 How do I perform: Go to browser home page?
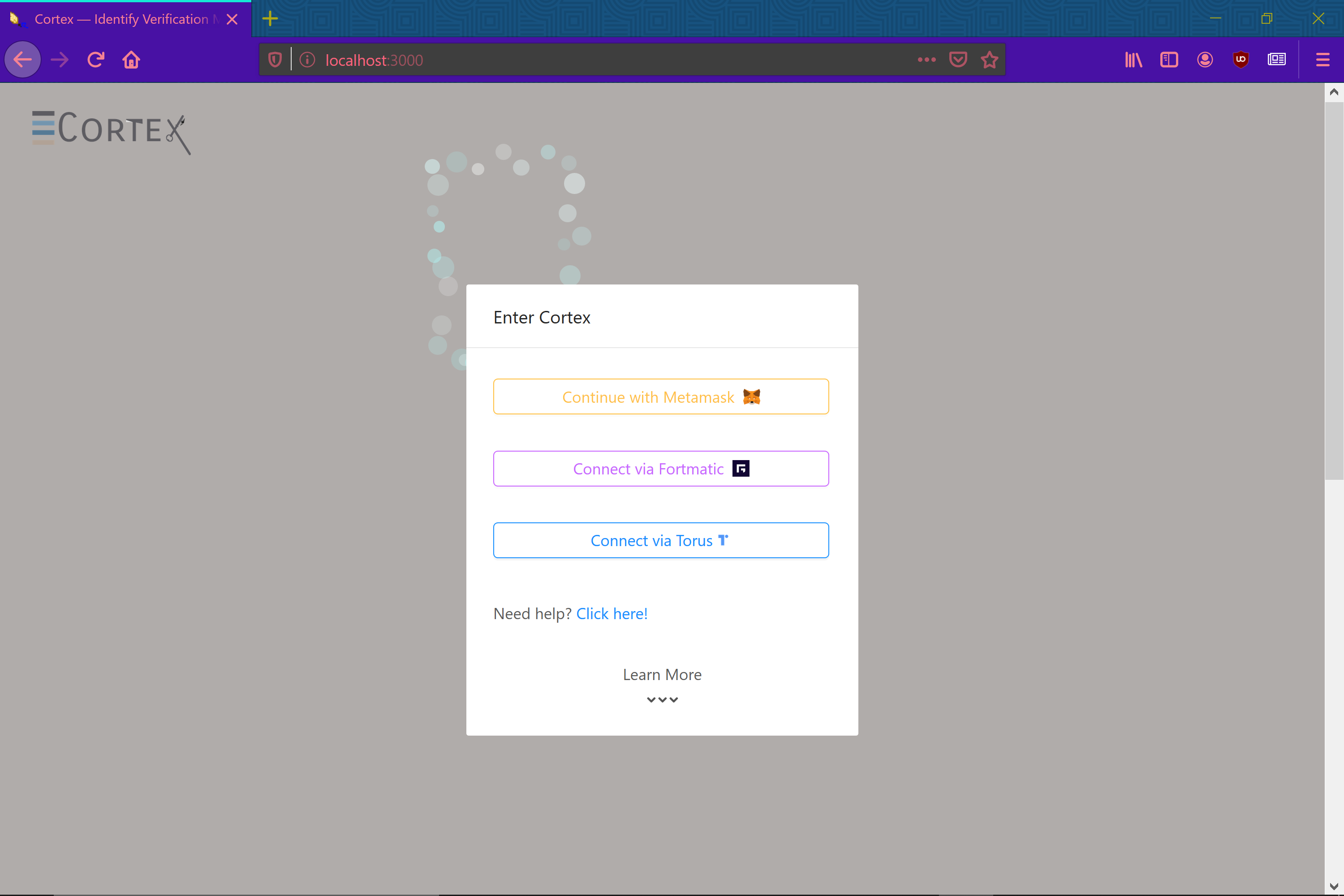click(131, 60)
